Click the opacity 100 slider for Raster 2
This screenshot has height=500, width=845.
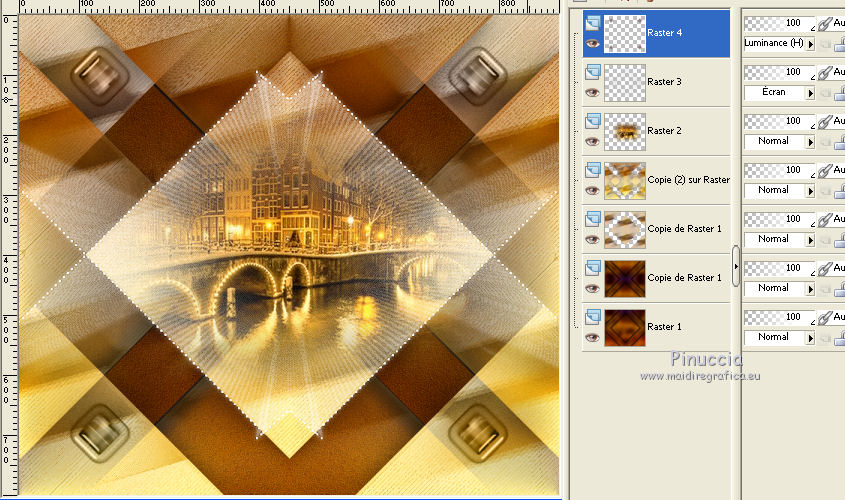780,121
